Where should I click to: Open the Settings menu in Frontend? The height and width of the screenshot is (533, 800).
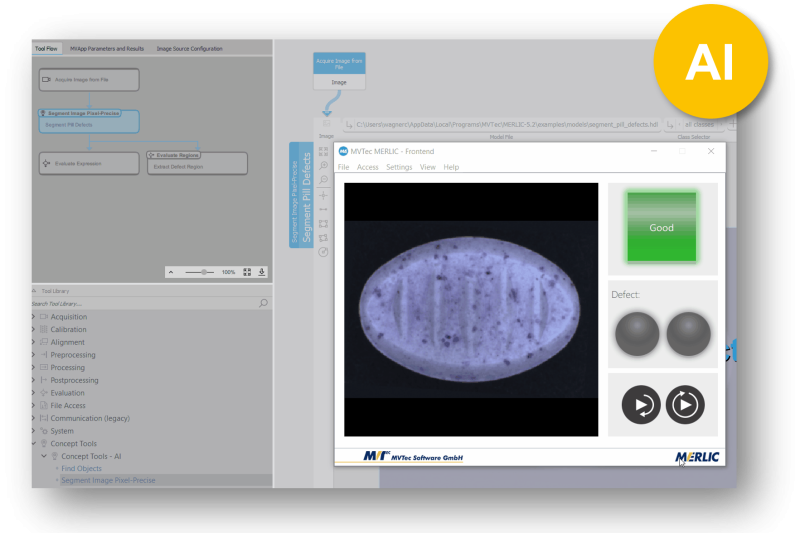click(x=399, y=167)
